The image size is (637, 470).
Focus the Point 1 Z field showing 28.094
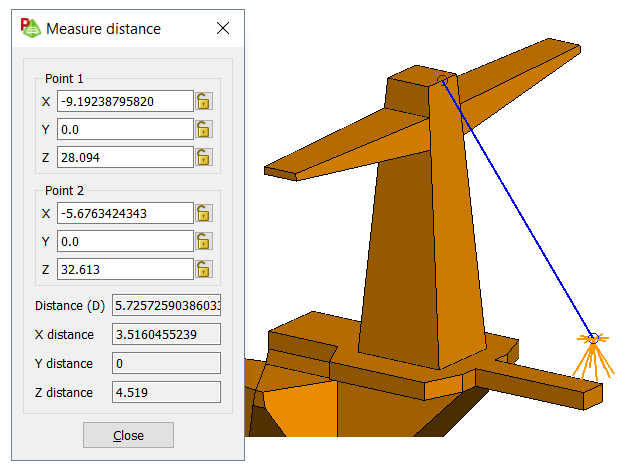coord(125,157)
